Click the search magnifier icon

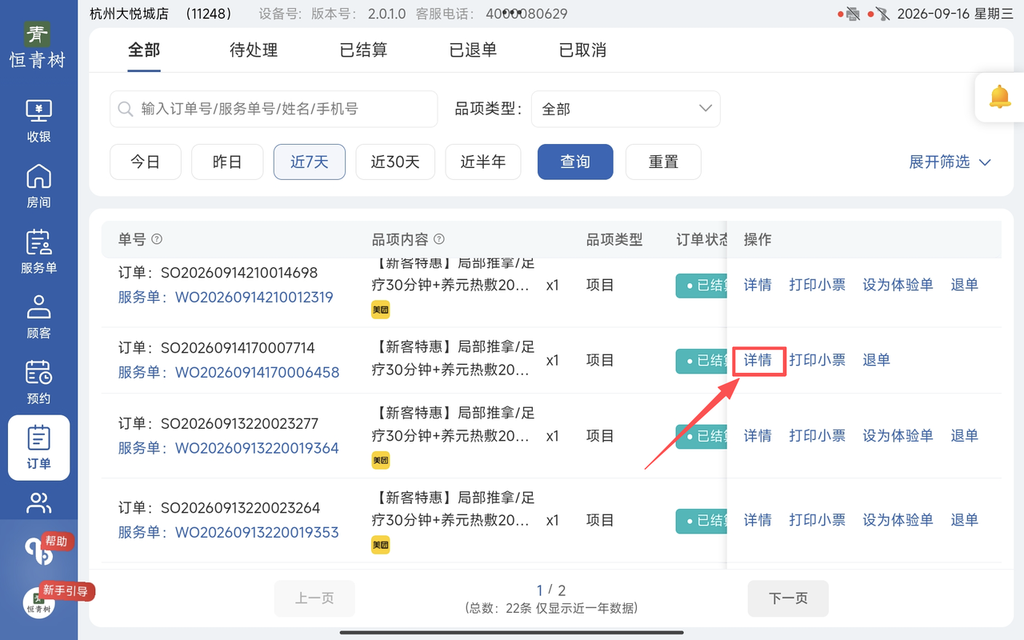[x=125, y=109]
